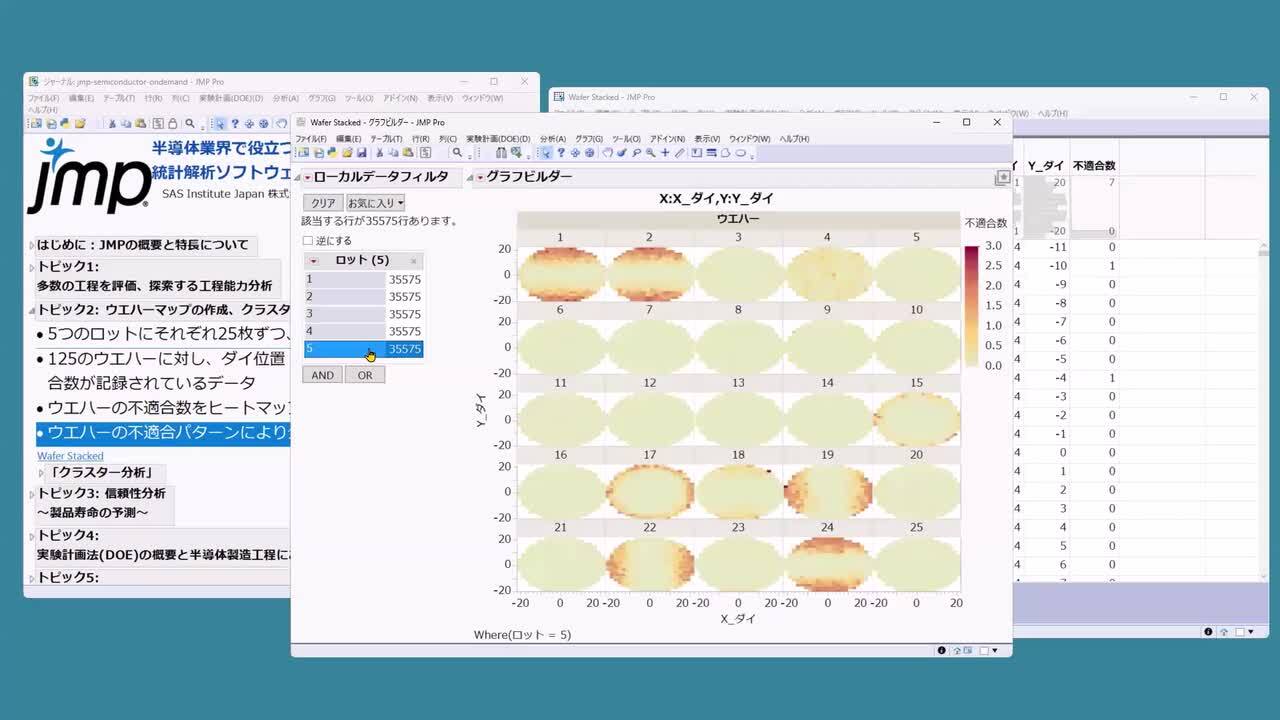Select ロット value 5 highlighted row

click(364, 349)
